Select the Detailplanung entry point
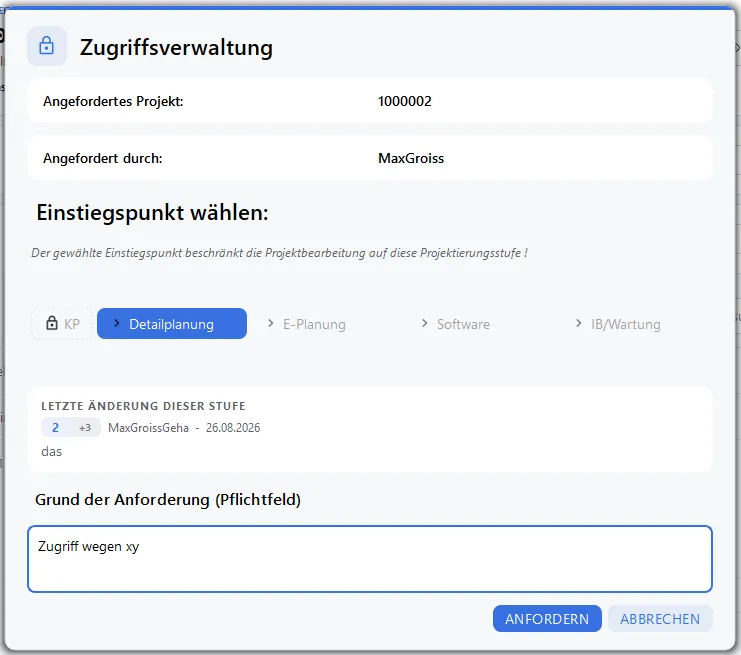Image resolution: width=741 pixels, height=655 pixels. click(172, 324)
